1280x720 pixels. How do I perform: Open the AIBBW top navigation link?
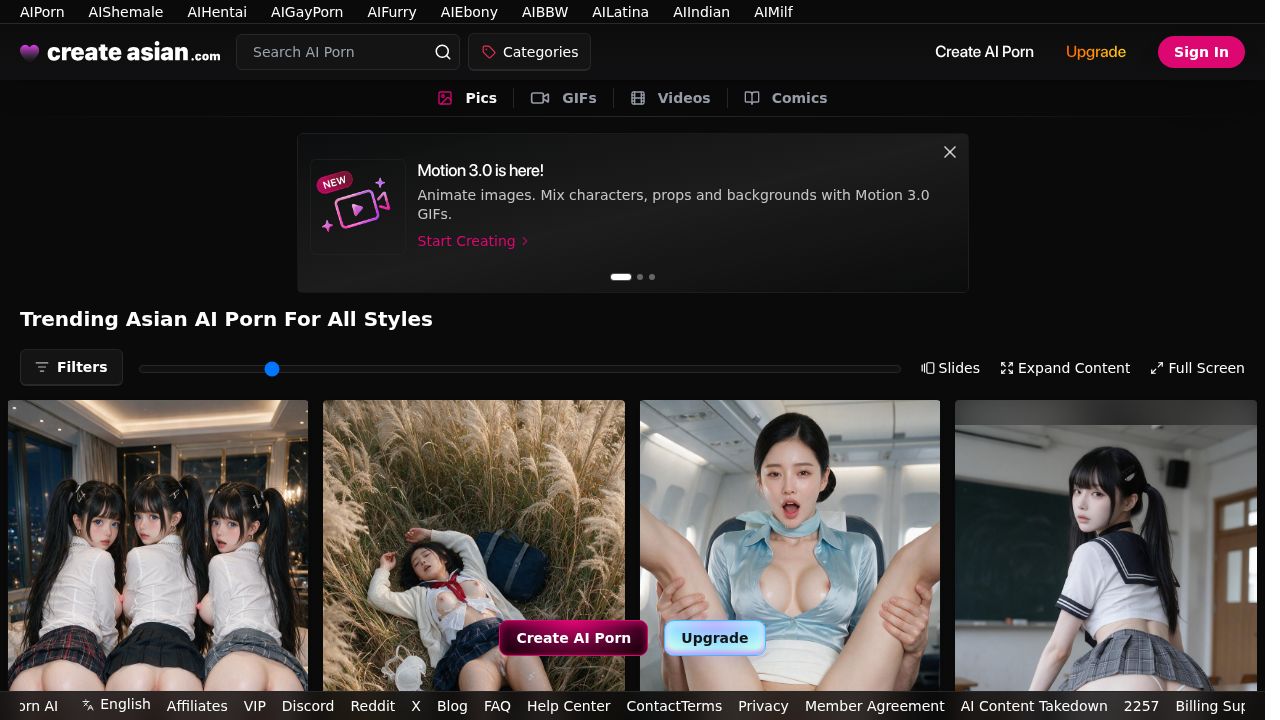pyautogui.click(x=545, y=12)
